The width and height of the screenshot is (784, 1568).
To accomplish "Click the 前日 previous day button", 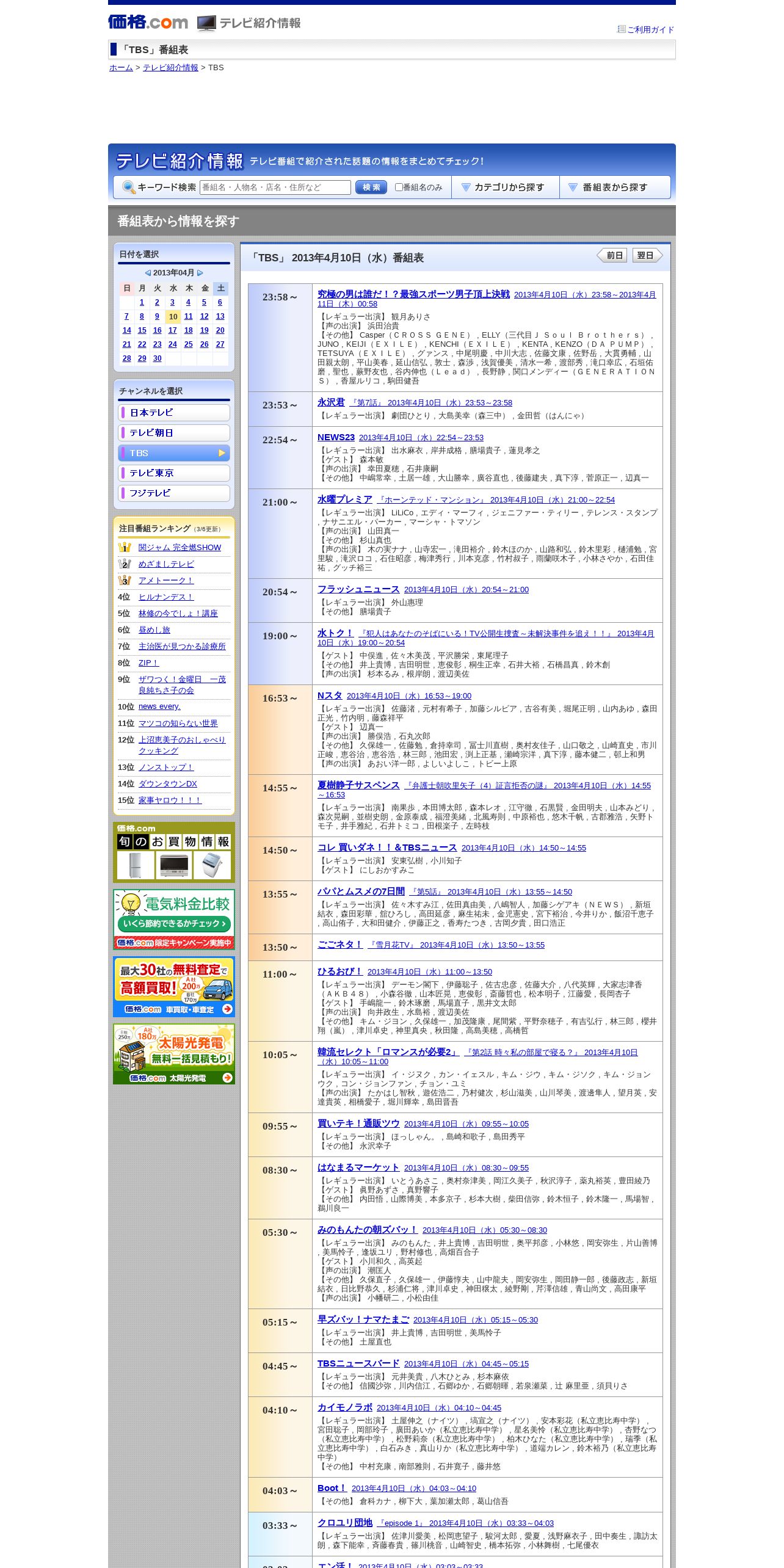I will point(612,255).
